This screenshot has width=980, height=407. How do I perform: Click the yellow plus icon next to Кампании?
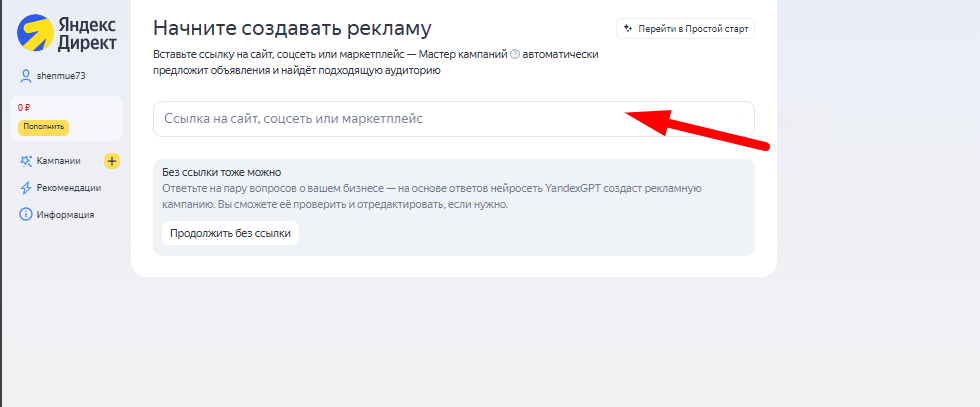(112, 161)
